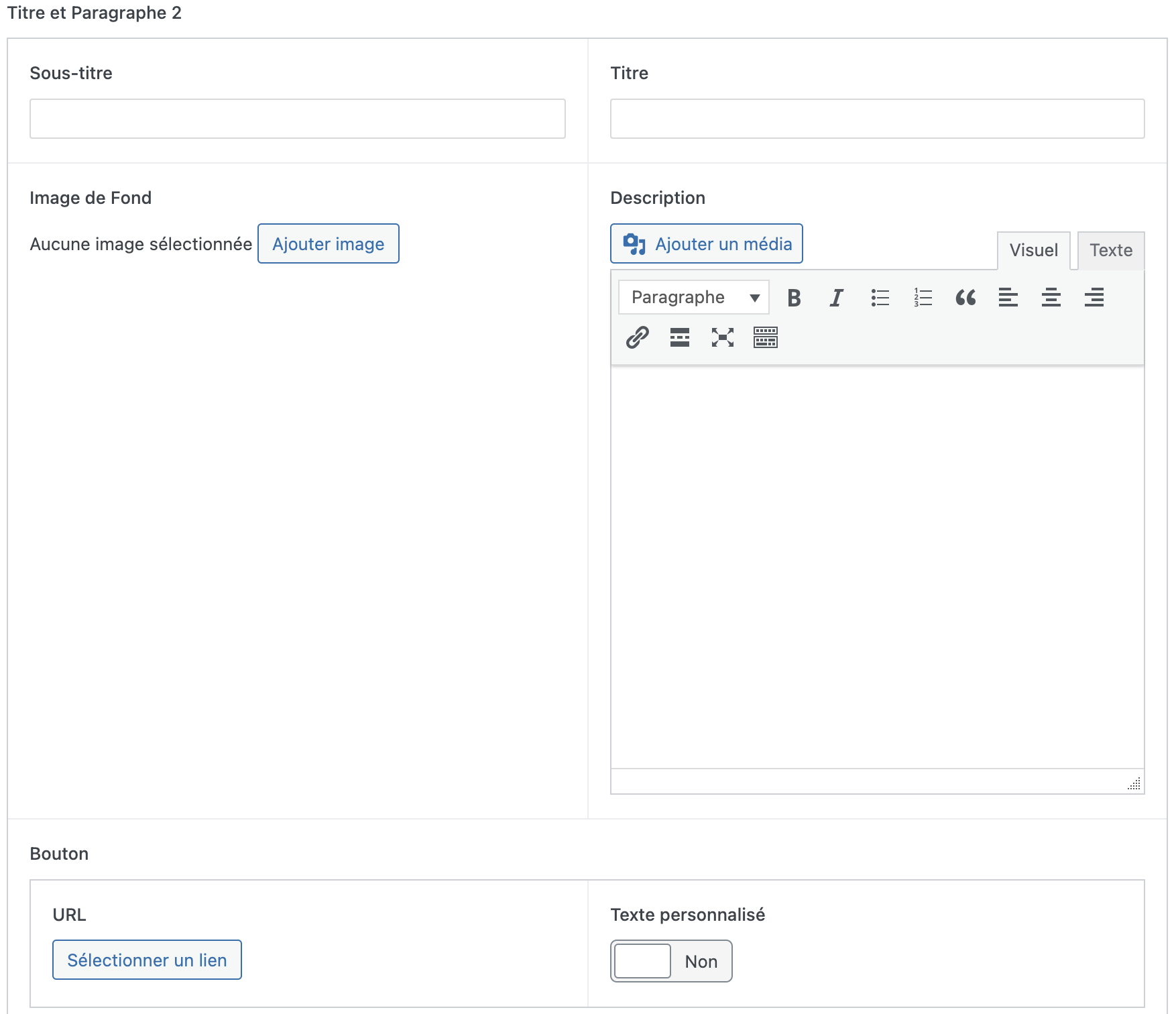
Task: Insert the Read More tag
Action: pyautogui.click(x=679, y=337)
